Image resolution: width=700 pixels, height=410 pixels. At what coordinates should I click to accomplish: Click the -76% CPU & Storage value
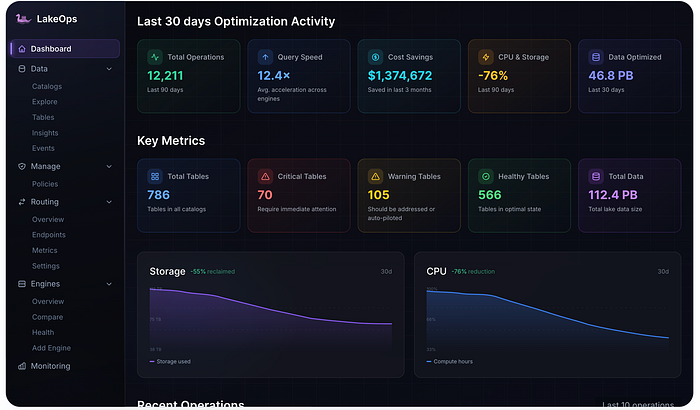(x=493, y=75)
